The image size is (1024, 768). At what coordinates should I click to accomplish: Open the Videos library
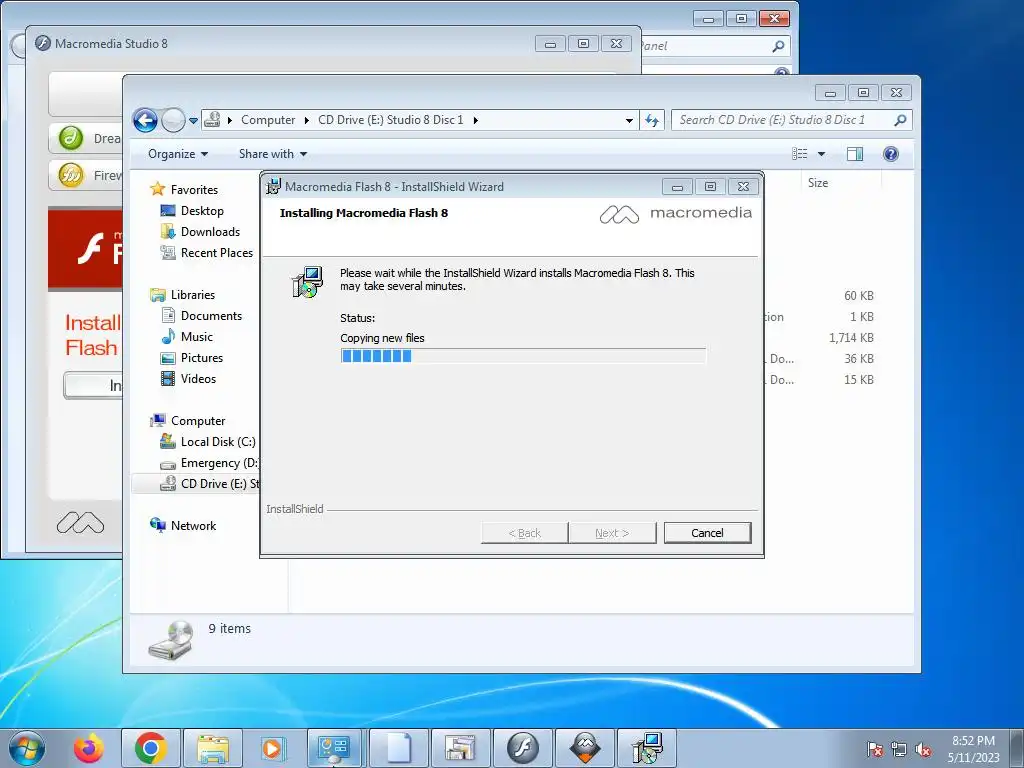[198, 379]
